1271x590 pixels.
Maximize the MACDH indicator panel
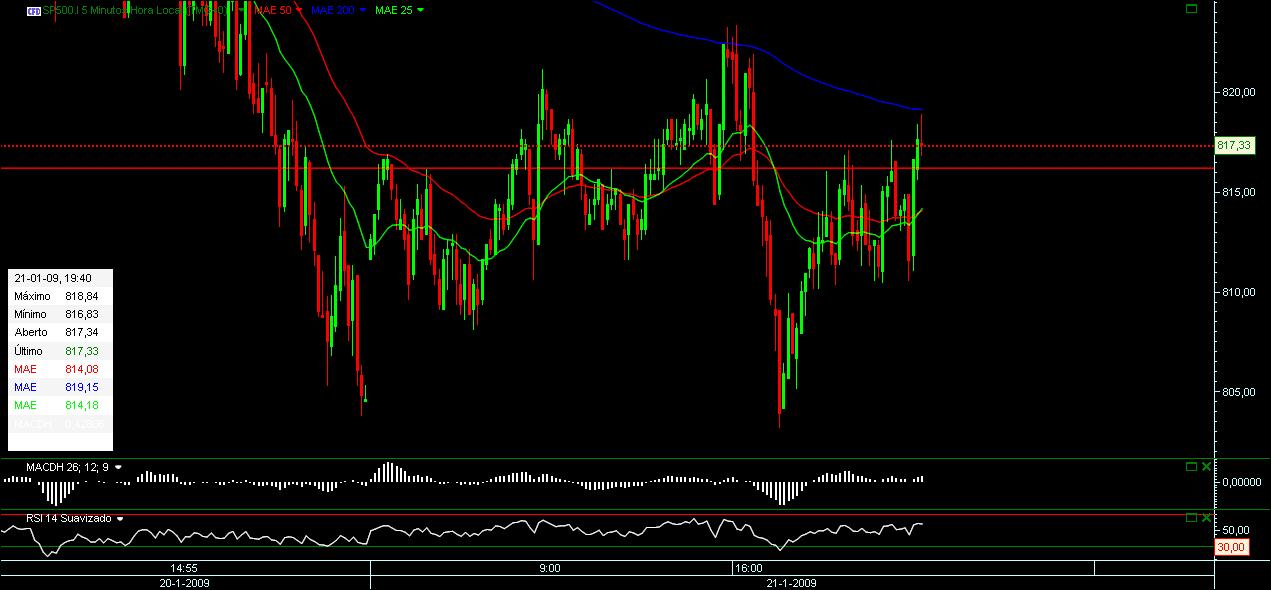1191,466
